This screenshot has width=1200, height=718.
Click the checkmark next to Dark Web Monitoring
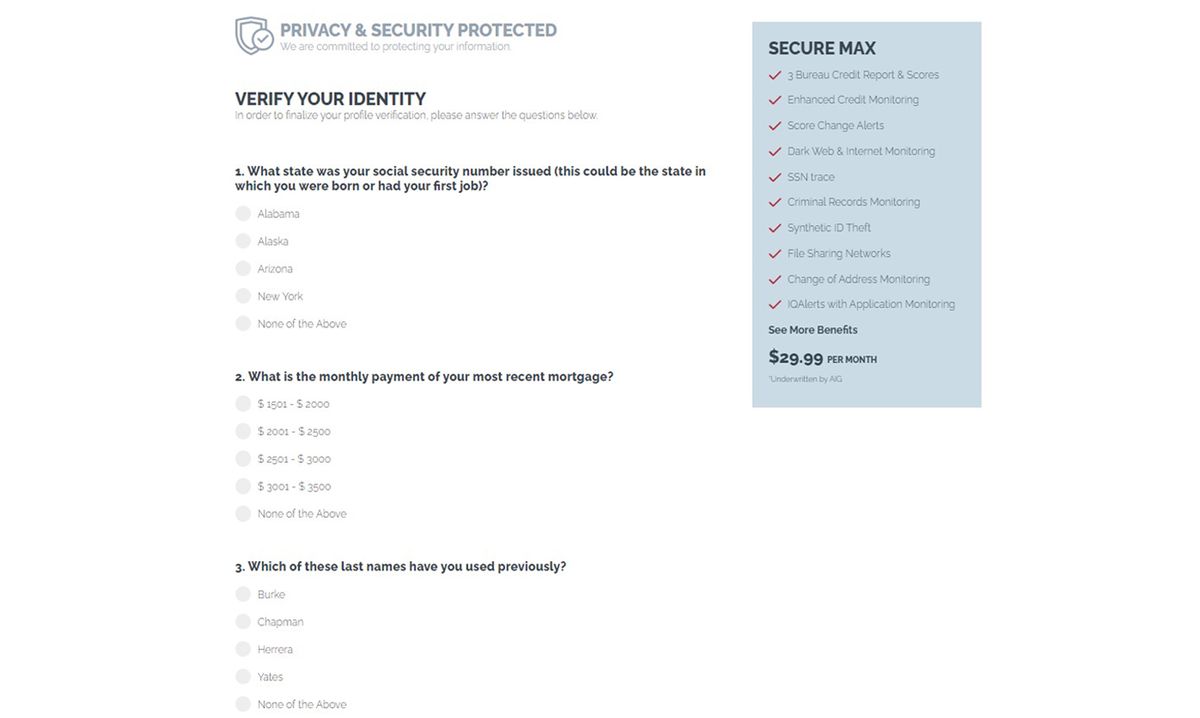(x=774, y=151)
